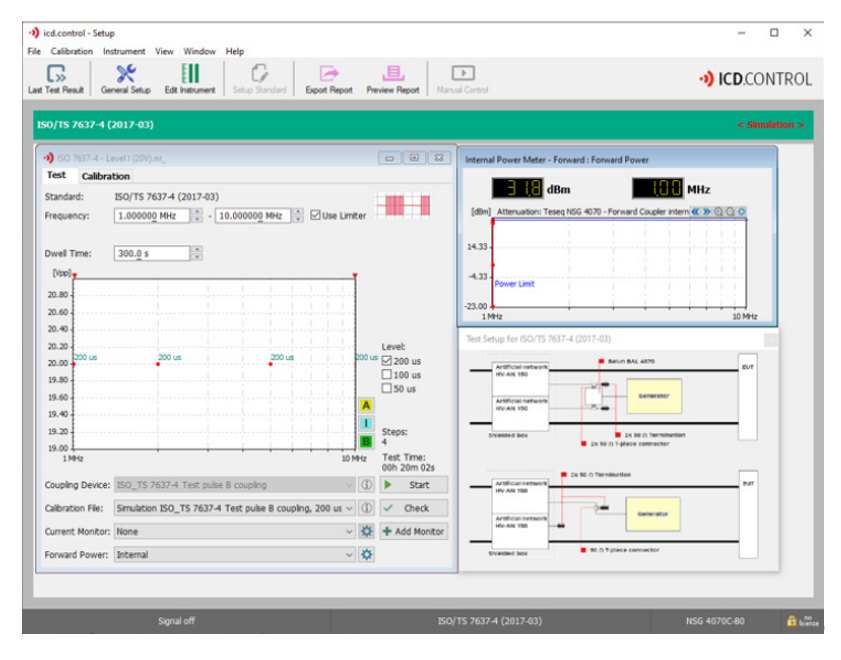Open the View menu

164,51
